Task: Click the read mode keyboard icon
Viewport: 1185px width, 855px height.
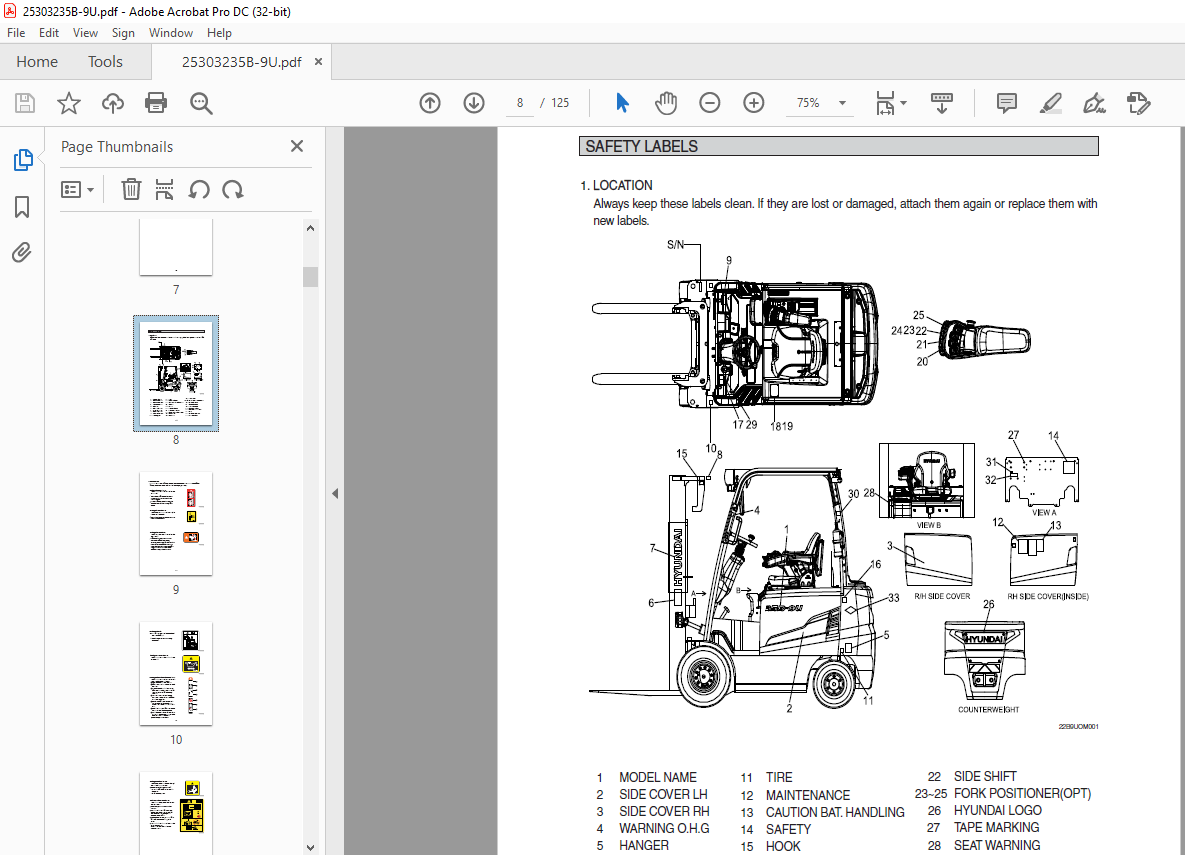Action: [942, 103]
